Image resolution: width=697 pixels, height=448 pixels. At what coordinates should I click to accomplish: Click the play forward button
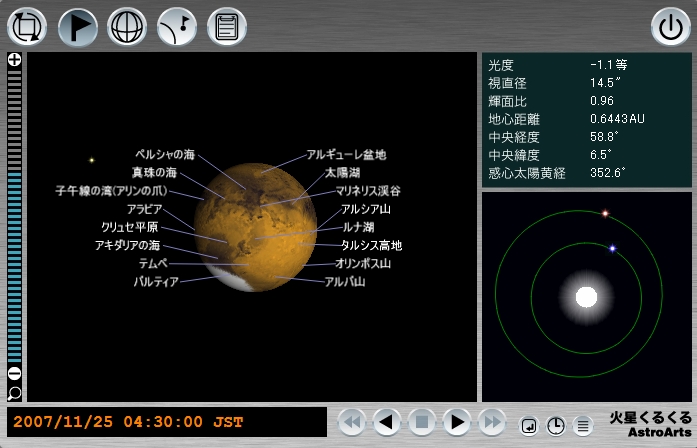coord(457,422)
